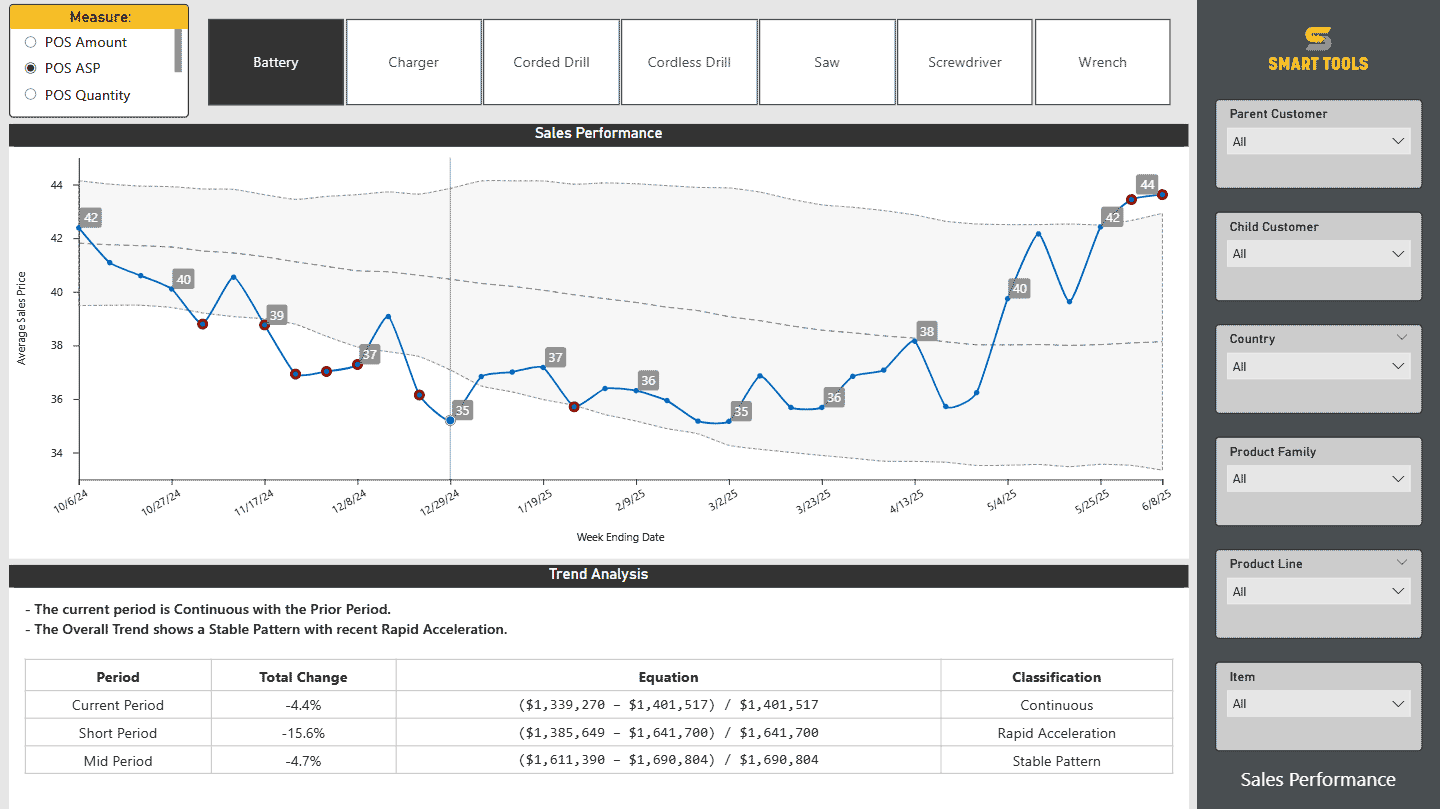Filter data by Screwdriver

[964, 62]
